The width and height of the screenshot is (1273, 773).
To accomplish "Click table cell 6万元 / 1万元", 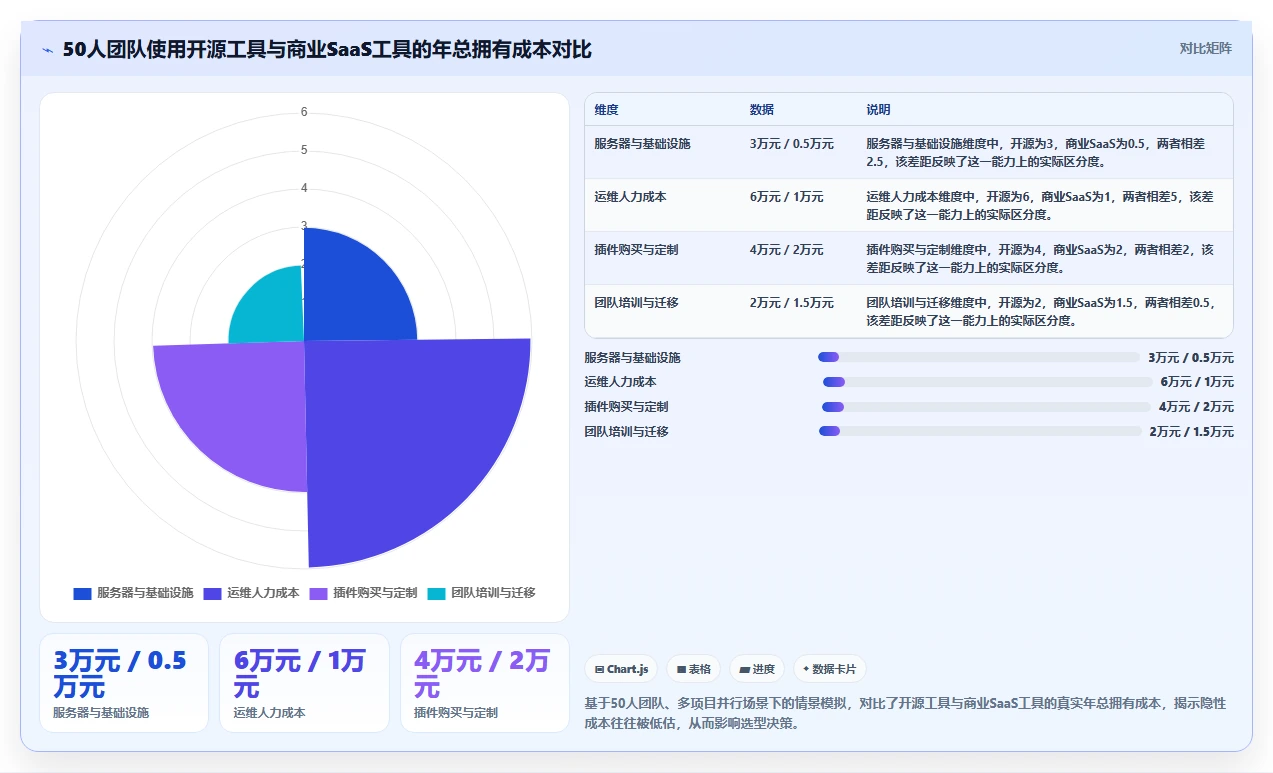I will click(x=787, y=197).
